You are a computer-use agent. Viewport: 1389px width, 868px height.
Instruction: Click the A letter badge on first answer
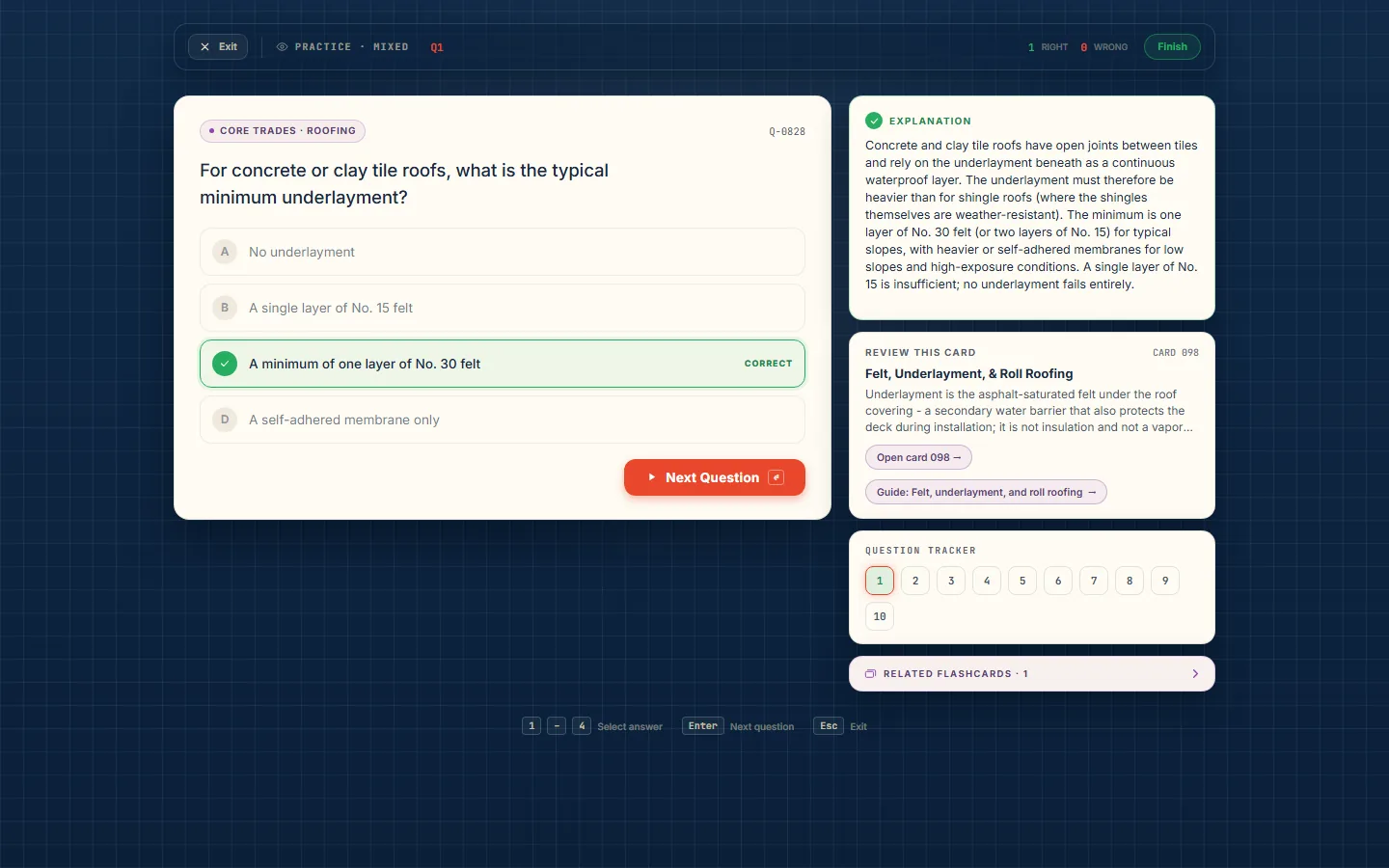pos(225,252)
